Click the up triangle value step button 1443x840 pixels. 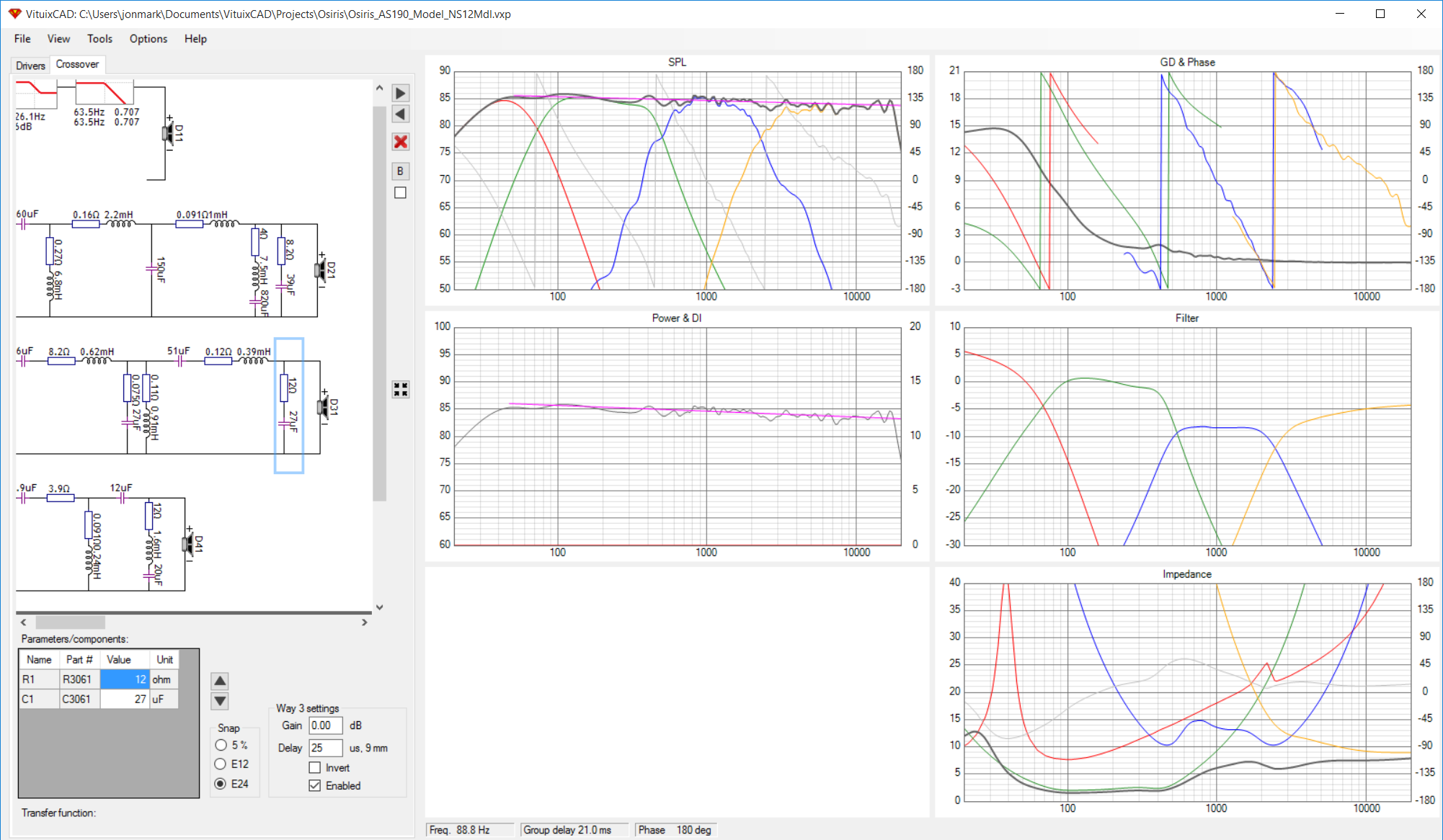tap(221, 681)
